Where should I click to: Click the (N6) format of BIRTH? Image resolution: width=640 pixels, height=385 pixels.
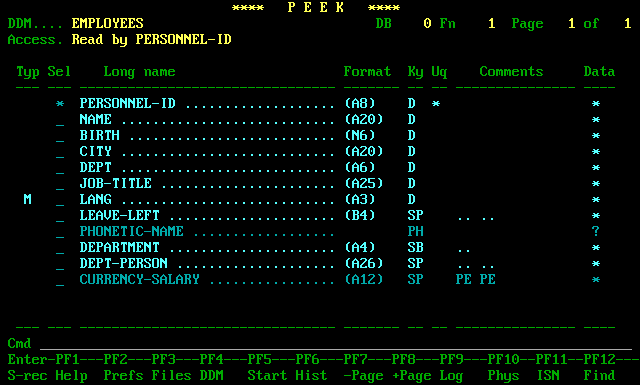[360, 135]
